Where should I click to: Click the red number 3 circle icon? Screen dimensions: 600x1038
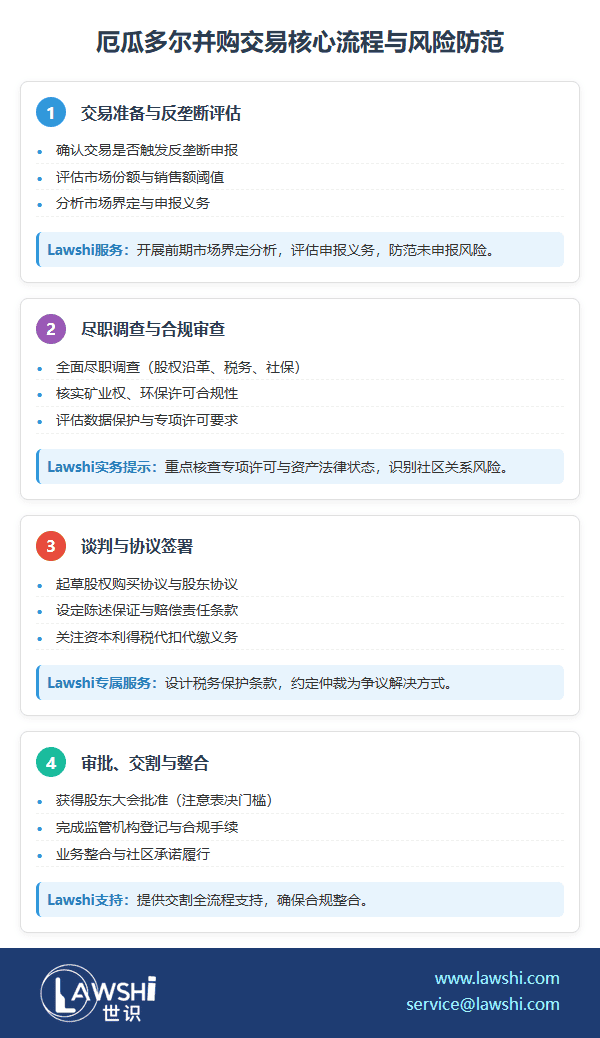[51, 546]
